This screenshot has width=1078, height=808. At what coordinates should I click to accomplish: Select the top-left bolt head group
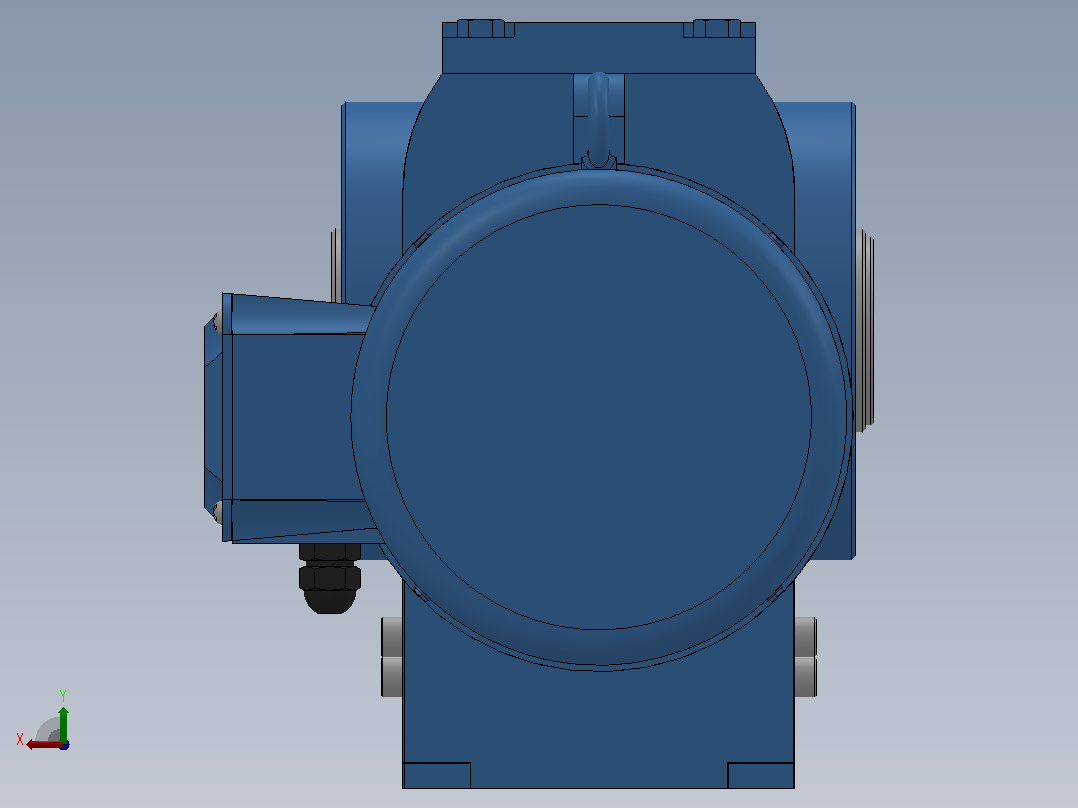coord(479,28)
